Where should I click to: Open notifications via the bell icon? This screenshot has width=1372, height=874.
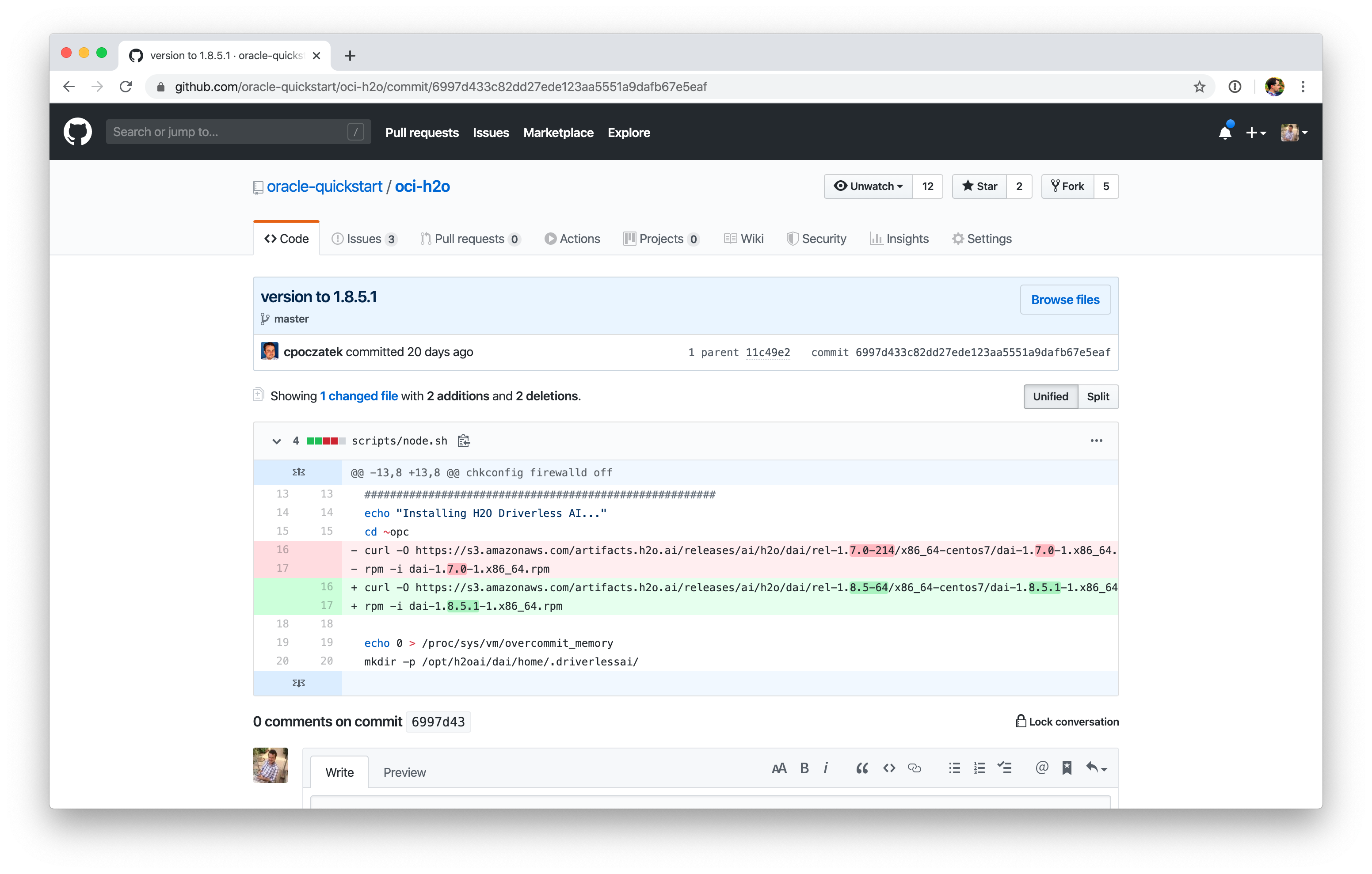pos(1226,132)
